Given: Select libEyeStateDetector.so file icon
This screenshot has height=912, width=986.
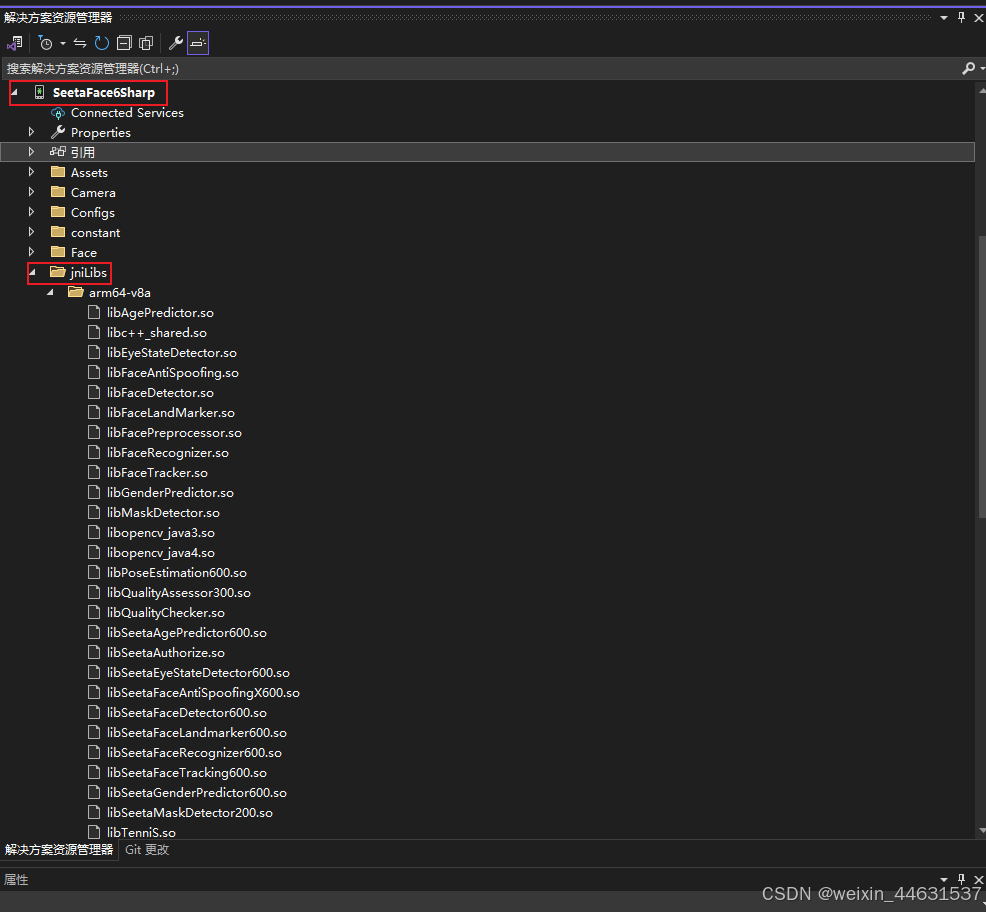Looking at the screenshot, I should [x=94, y=352].
